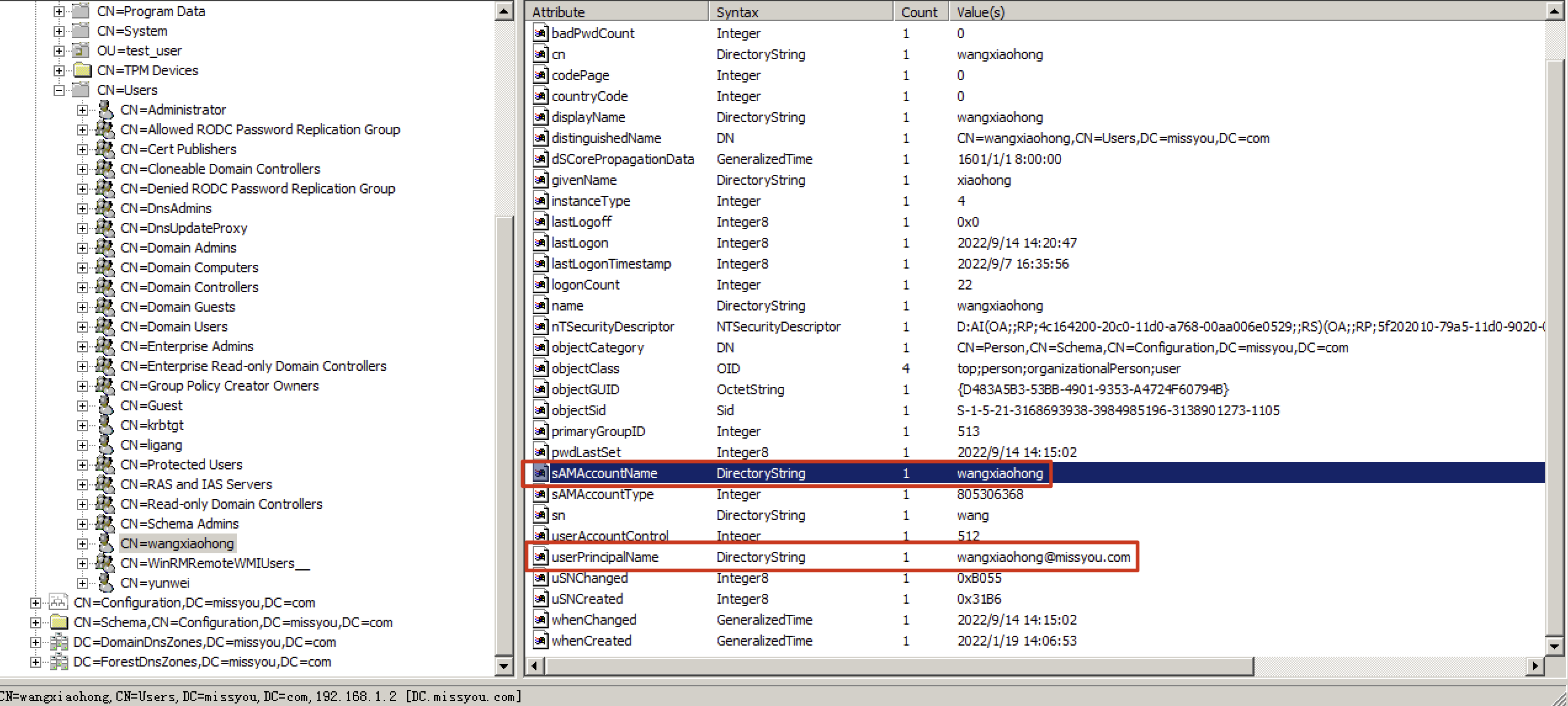Click the Administrator user icon in tree
Screen dimensions: 1568x706
click(x=106, y=110)
